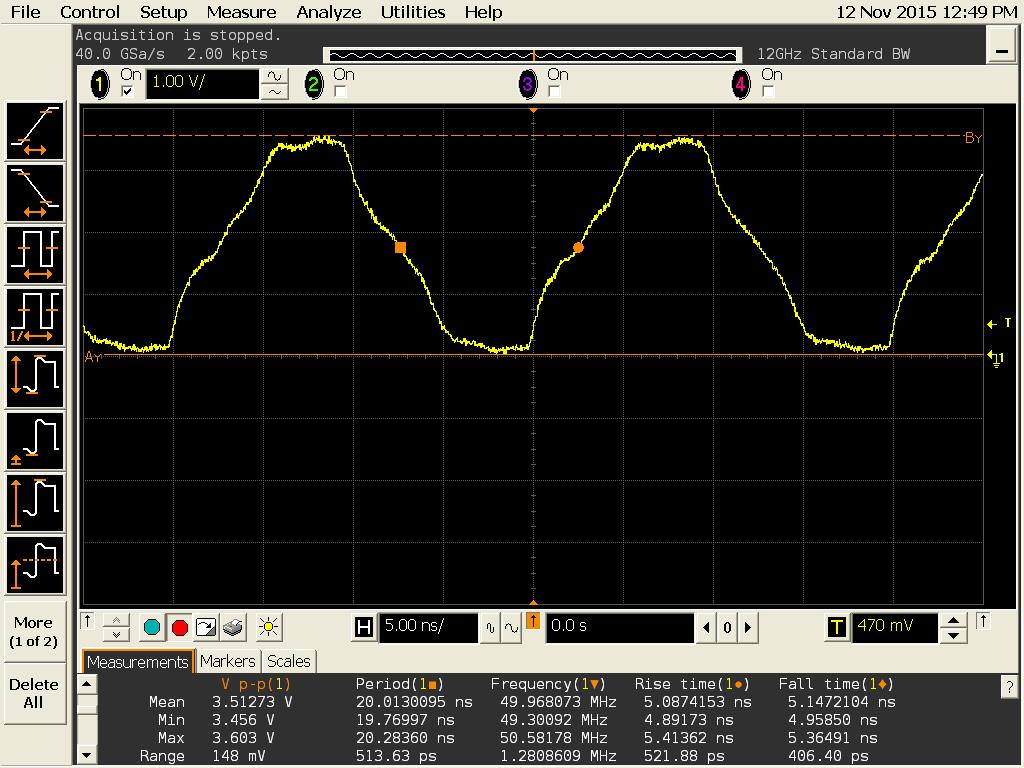The height and width of the screenshot is (768, 1024).
Task: Open the Measure menu
Action: 241,12
